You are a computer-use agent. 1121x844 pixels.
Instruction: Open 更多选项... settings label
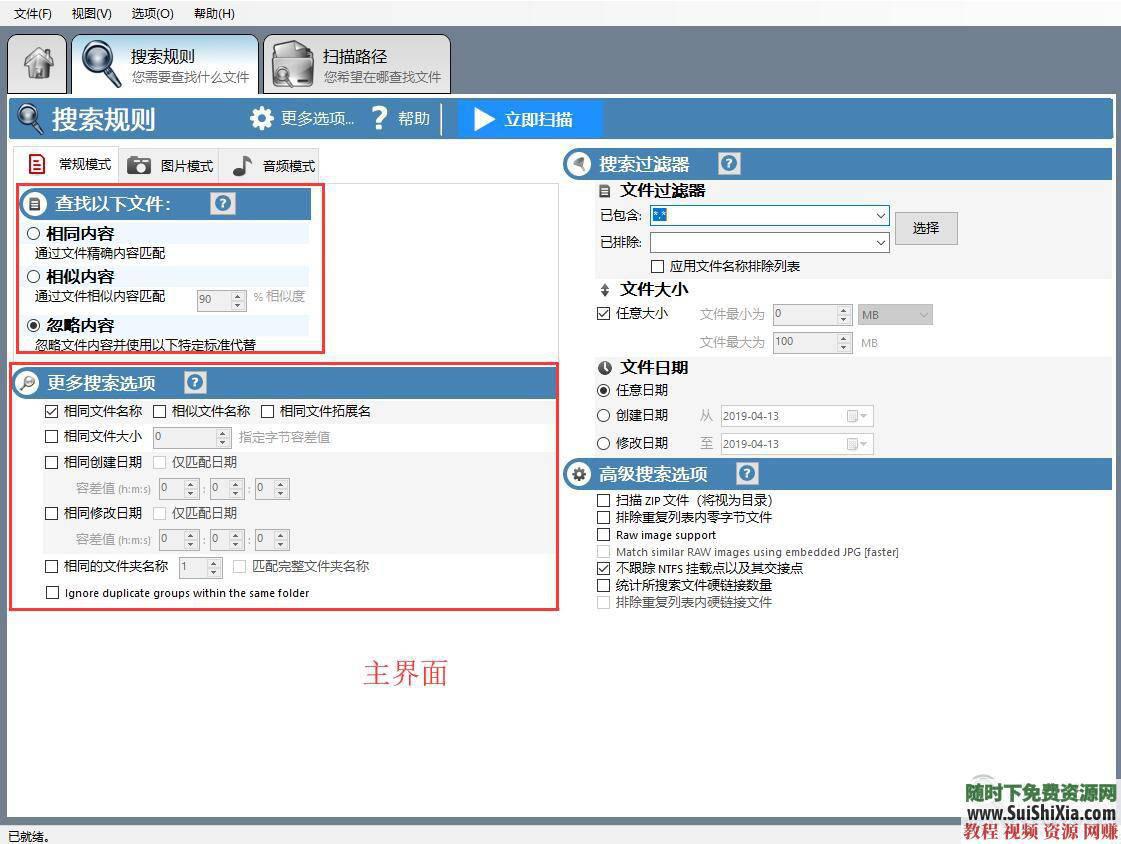(x=317, y=119)
